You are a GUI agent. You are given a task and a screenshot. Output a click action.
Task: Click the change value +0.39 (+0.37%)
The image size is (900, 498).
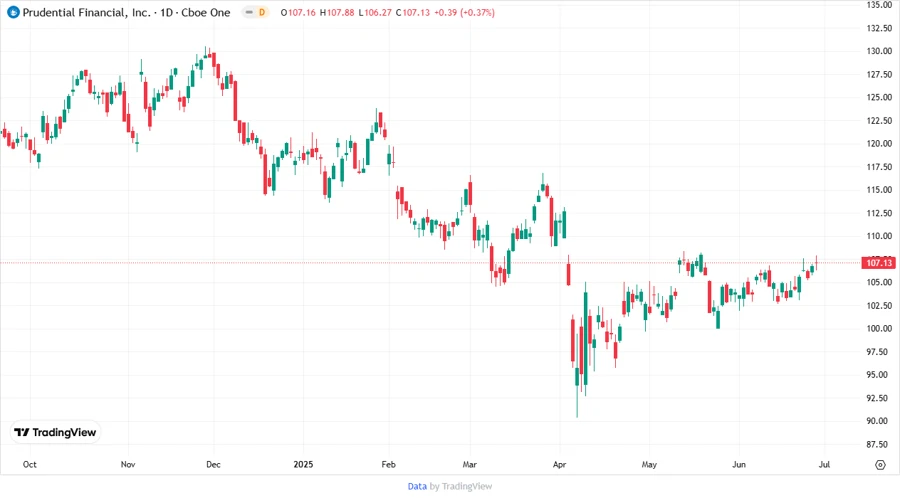pyautogui.click(x=464, y=13)
